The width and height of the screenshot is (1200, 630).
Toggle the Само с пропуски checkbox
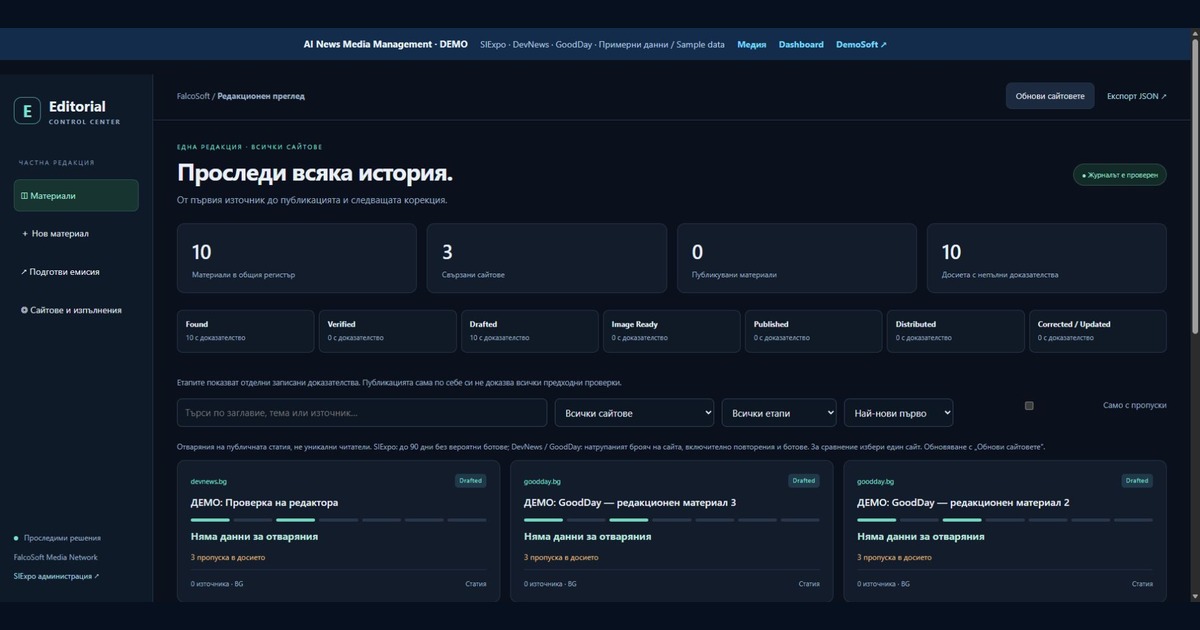(1029, 405)
